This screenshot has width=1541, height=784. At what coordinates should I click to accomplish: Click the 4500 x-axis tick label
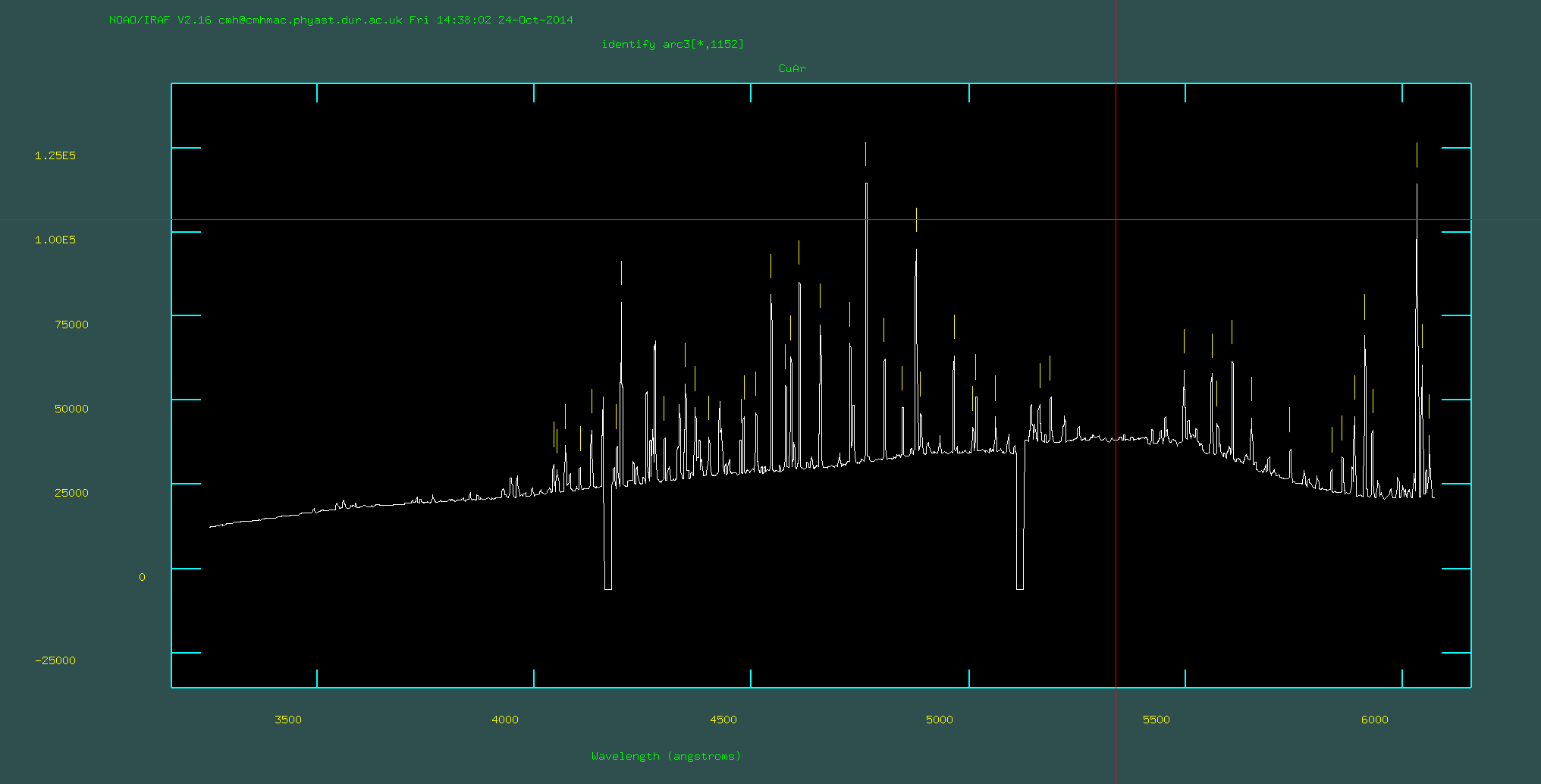(x=723, y=720)
